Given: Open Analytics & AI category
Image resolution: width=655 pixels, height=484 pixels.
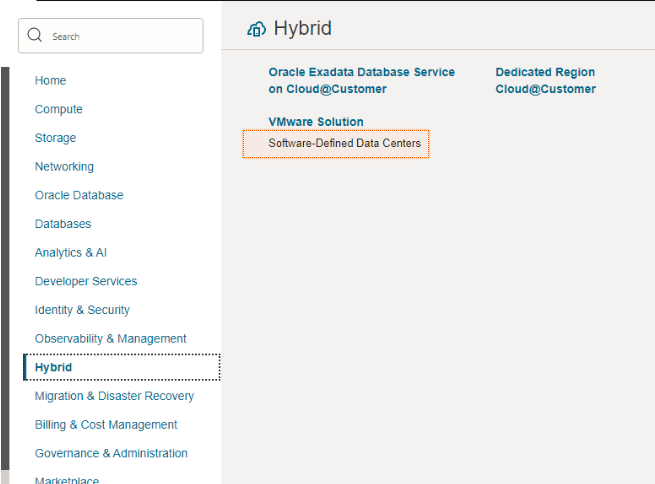Looking at the screenshot, I should point(71,253).
